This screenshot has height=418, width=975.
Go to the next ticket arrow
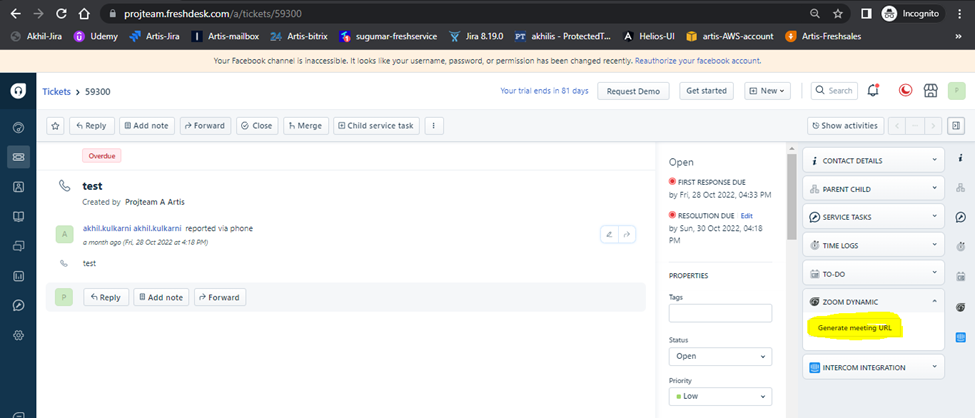(933, 126)
